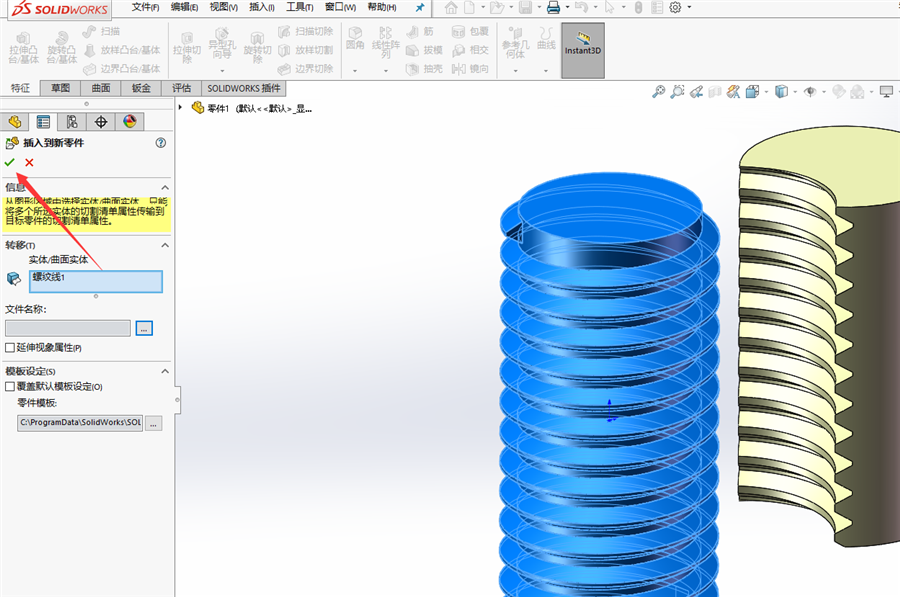Cancel with the red X icon
The height and width of the screenshot is (597, 900).
(29, 162)
